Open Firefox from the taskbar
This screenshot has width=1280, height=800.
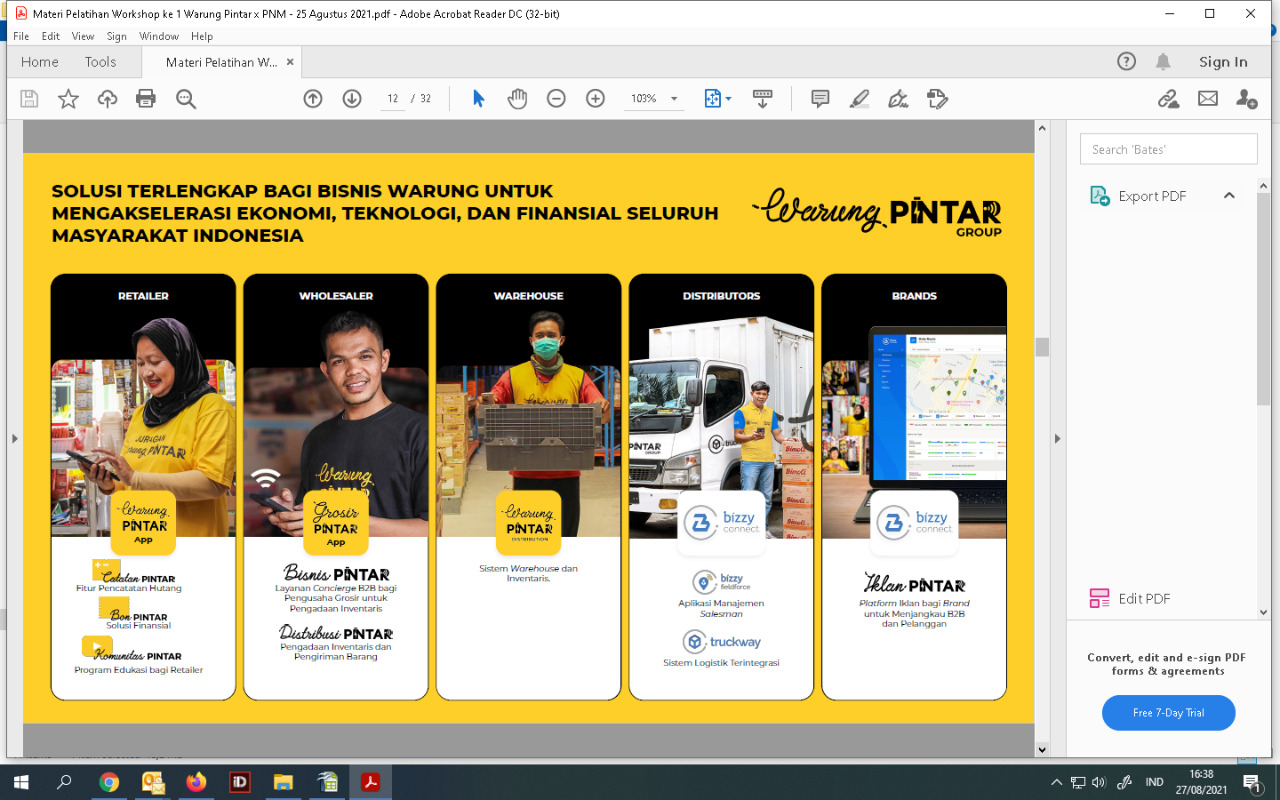pos(196,782)
